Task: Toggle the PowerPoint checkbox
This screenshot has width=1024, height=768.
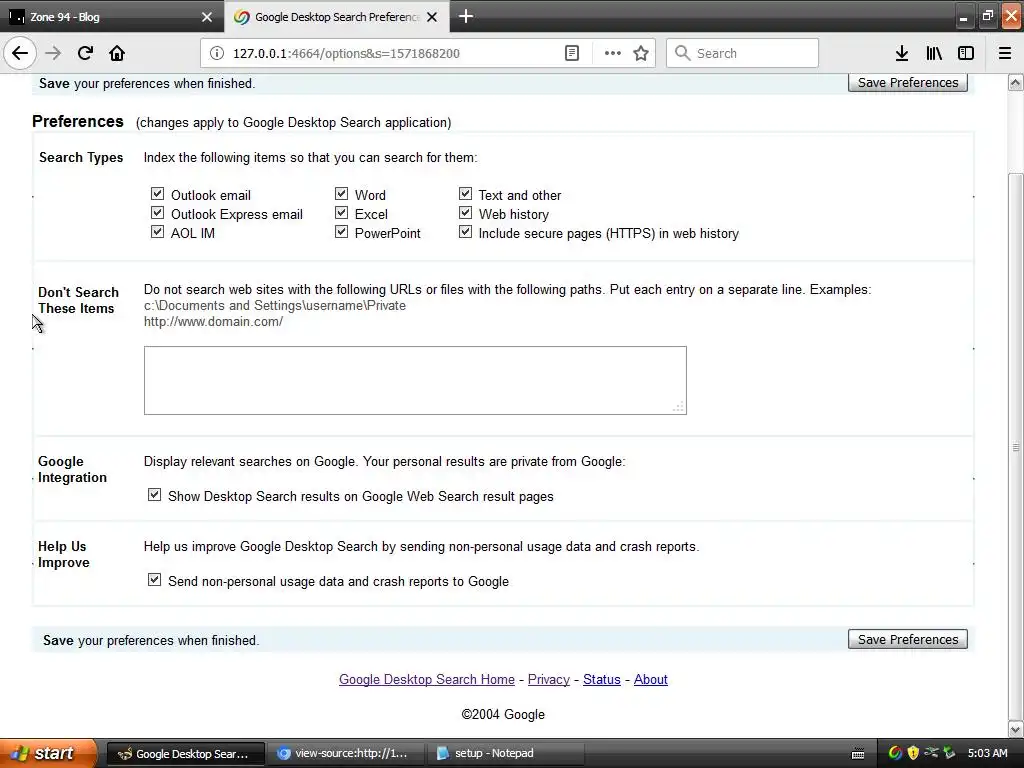Action: pos(341,231)
